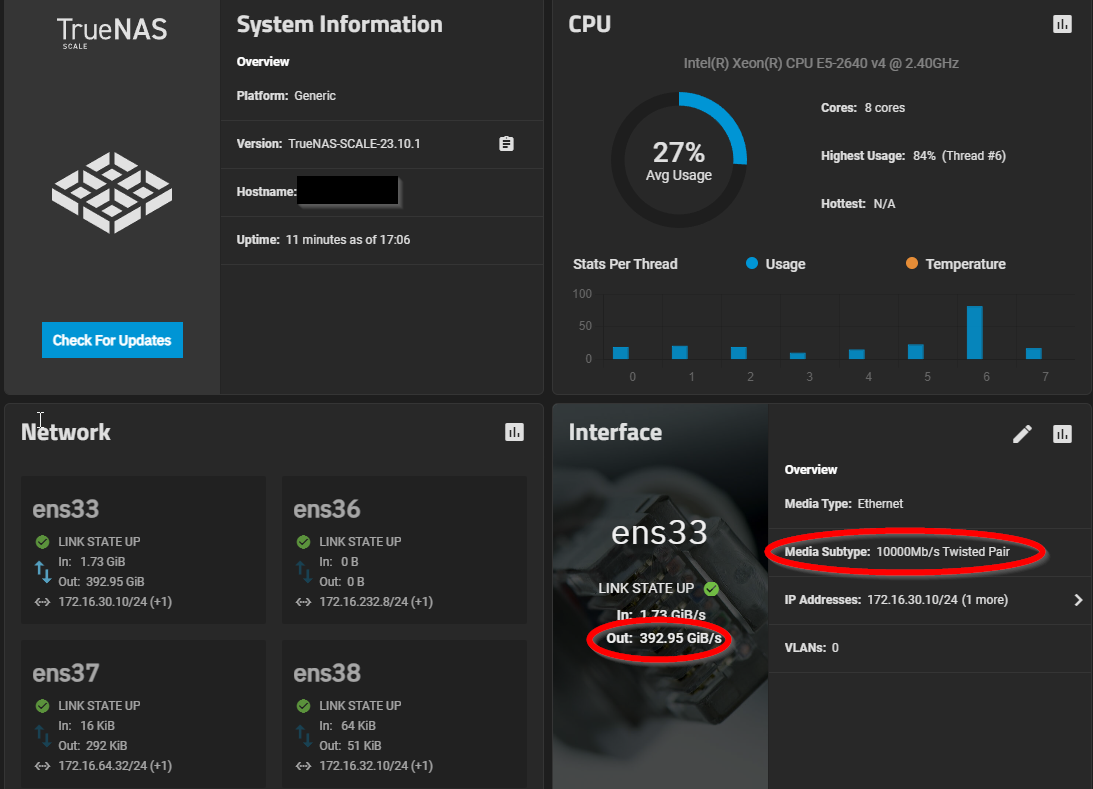Select the ens33 network card
1093x789 pixels.
click(143, 550)
